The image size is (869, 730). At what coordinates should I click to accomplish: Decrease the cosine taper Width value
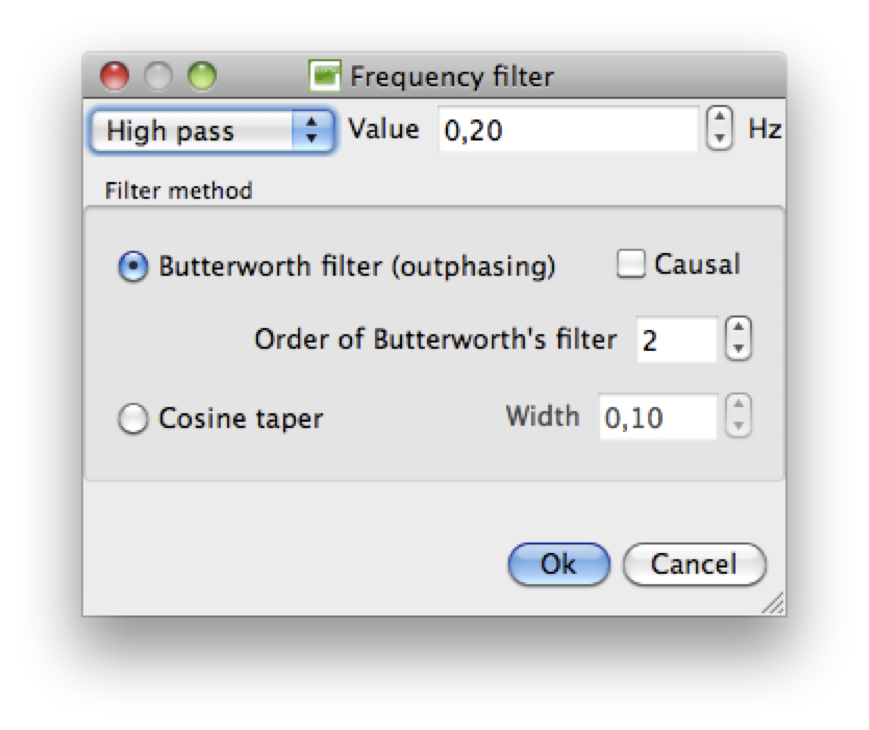(737, 426)
